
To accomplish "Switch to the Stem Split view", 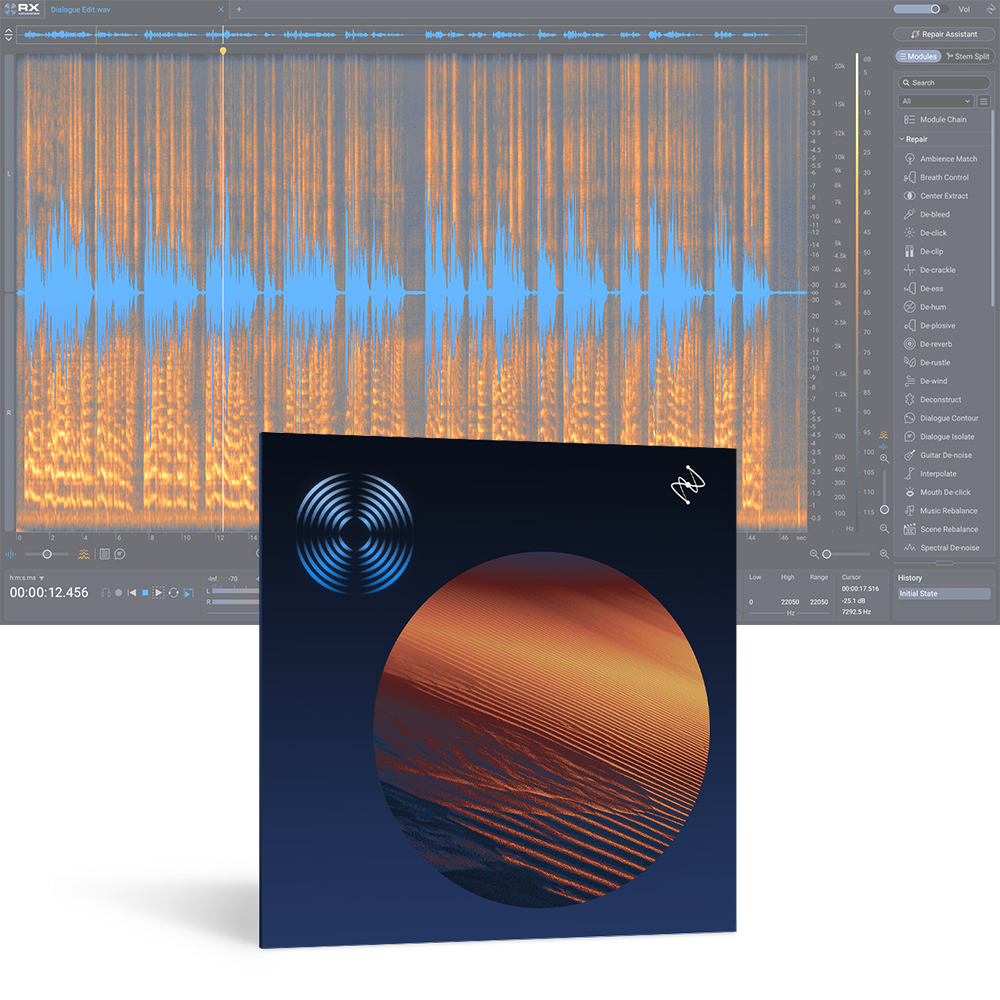I will click(x=967, y=56).
